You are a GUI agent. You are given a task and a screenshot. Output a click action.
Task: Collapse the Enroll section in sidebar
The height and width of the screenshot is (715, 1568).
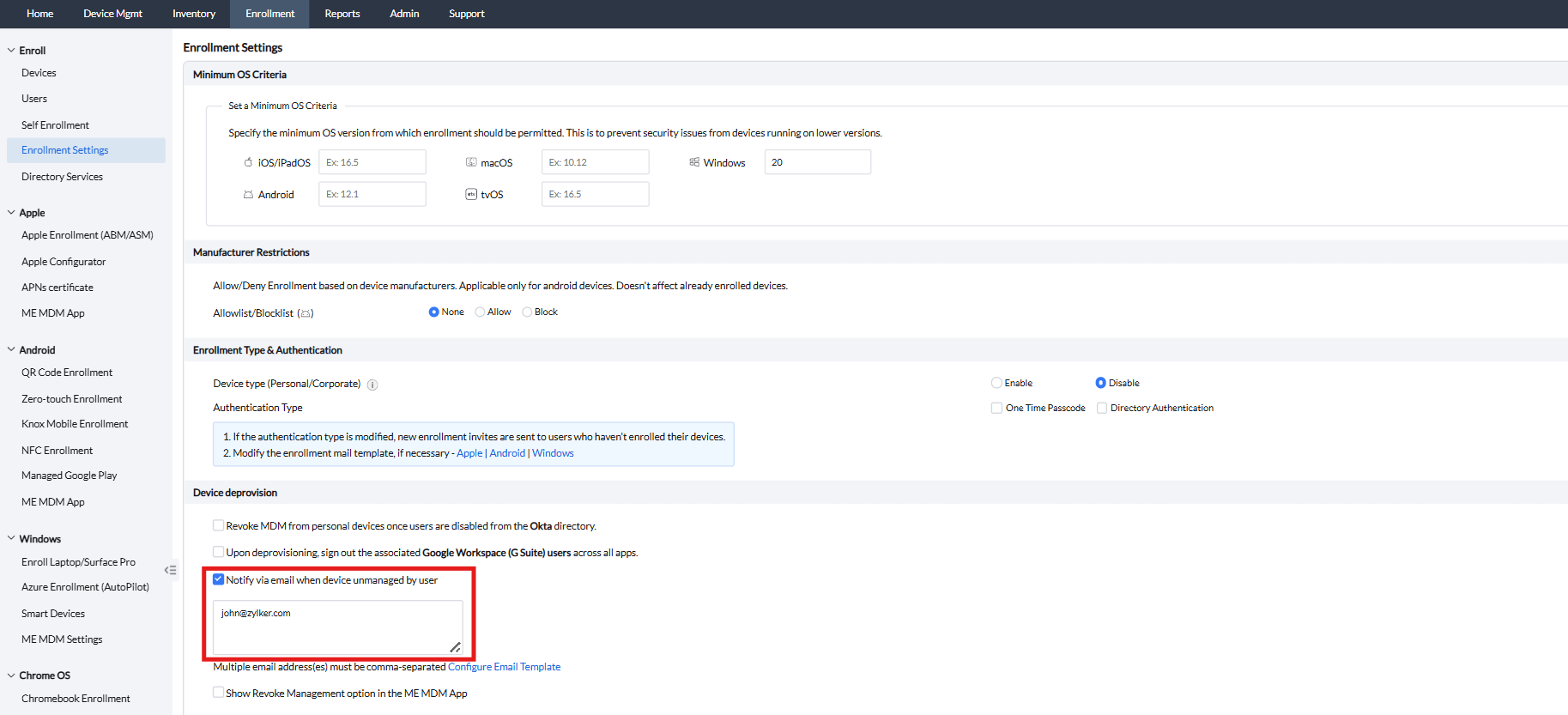point(11,51)
